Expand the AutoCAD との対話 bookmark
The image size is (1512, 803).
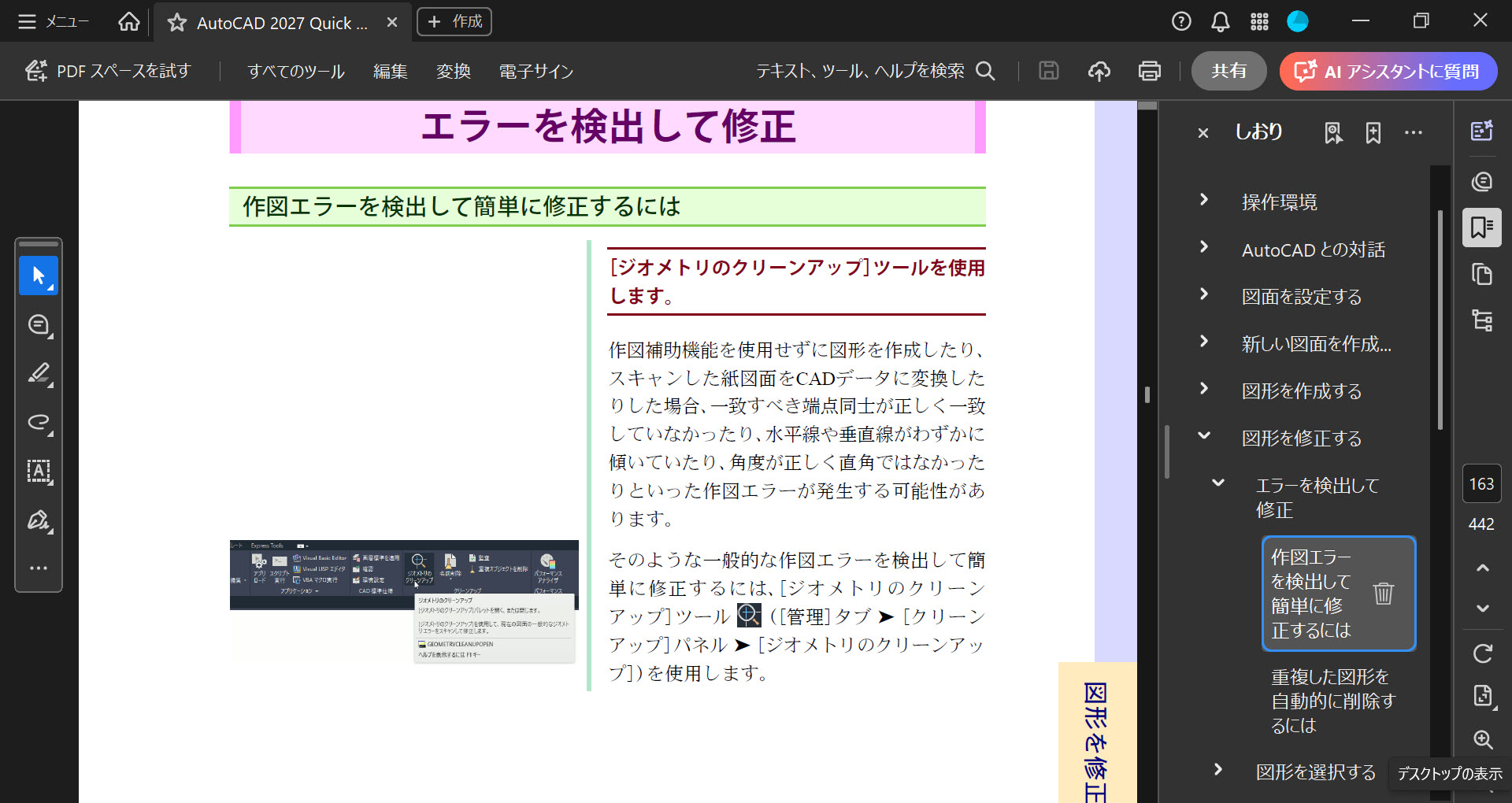tap(1203, 247)
